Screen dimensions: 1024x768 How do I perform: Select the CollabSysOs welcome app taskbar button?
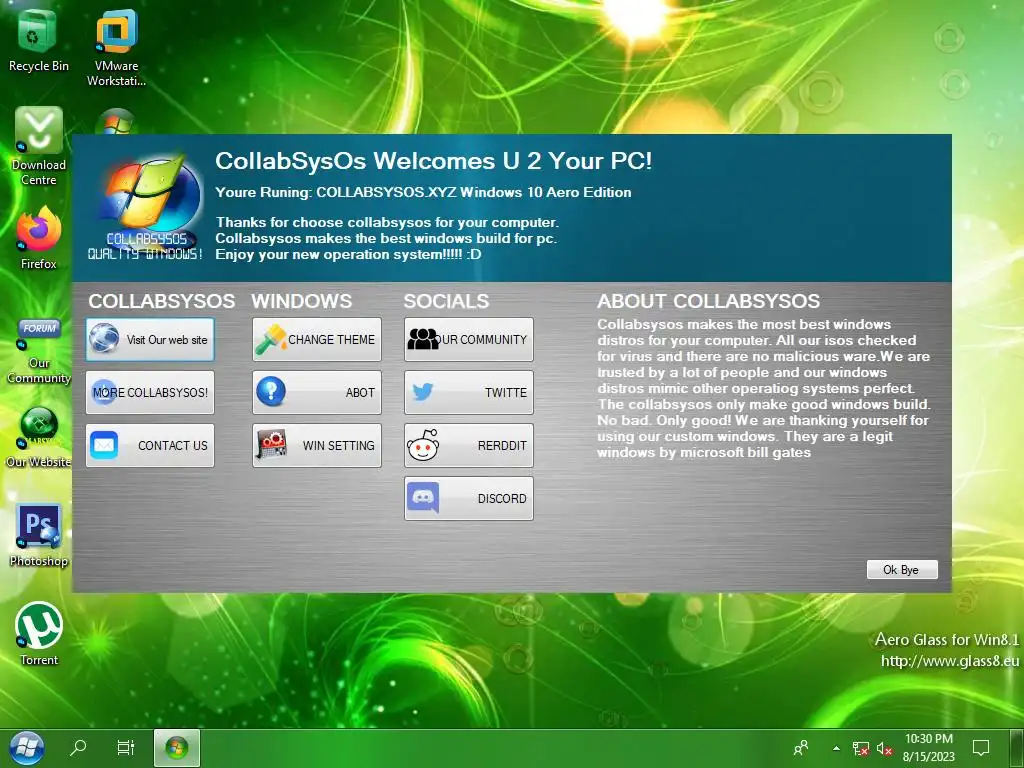pyautogui.click(x=176, y=748)
